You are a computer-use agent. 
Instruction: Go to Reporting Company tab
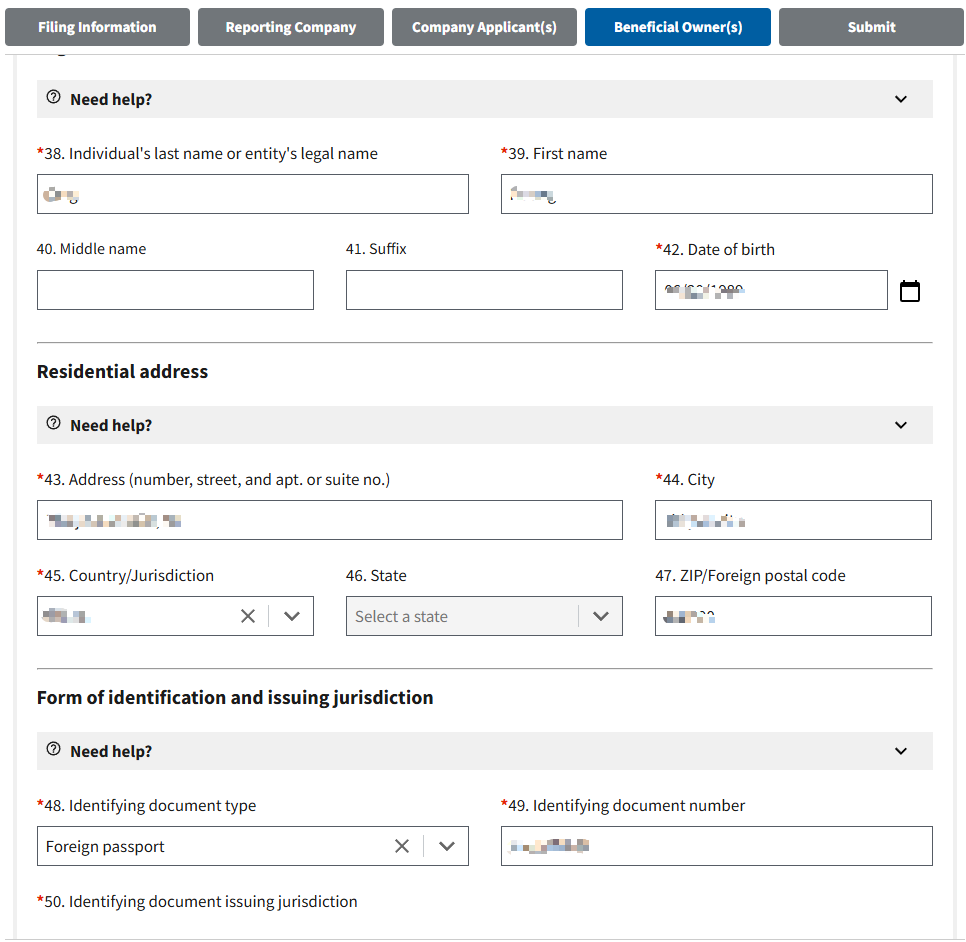coord(291,27)
